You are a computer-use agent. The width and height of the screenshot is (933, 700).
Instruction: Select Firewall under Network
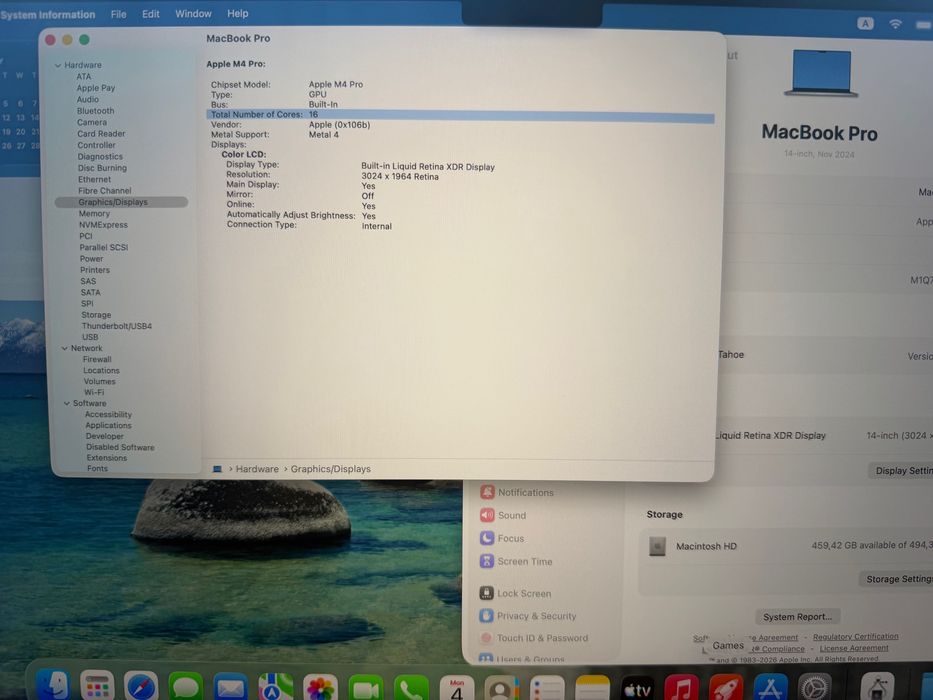(x=97, y=360)
